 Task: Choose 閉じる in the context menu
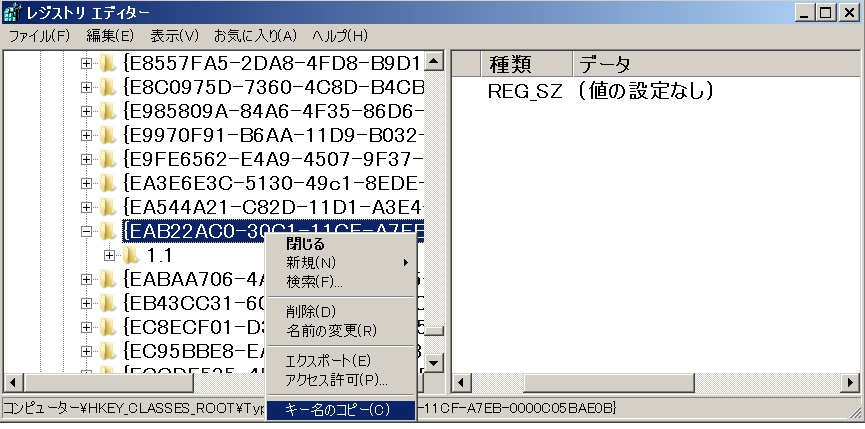pos(341,244)
